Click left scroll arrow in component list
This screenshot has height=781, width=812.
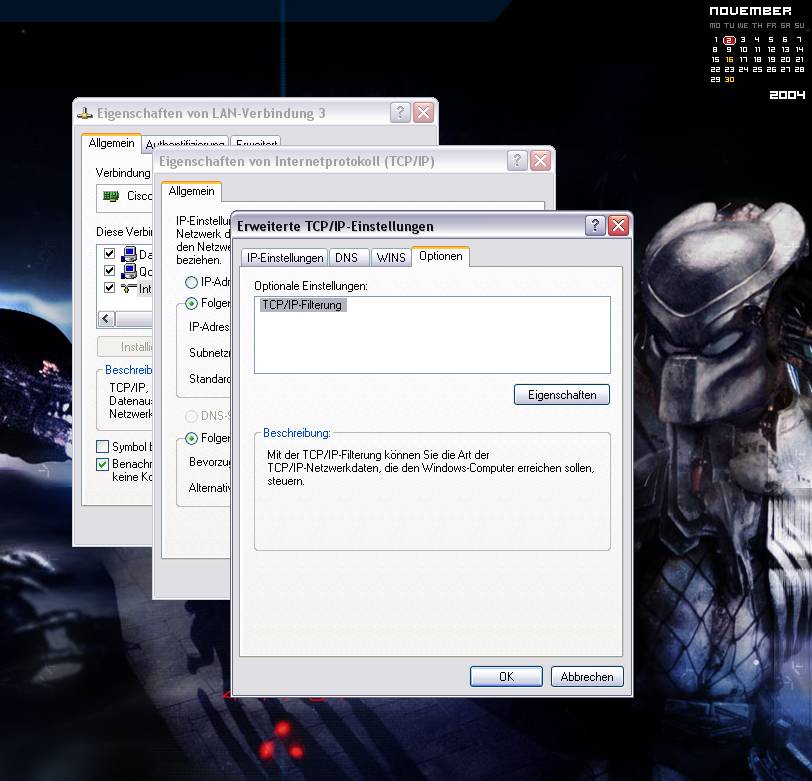106,319
